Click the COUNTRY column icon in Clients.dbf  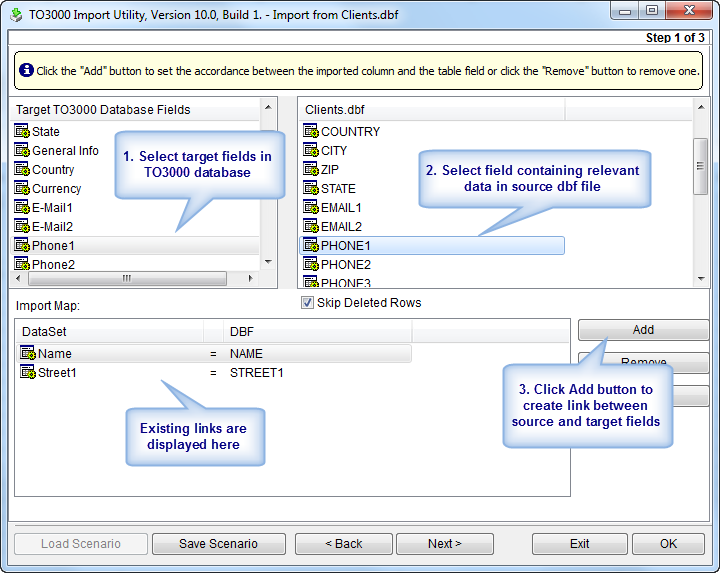point(311,131)
